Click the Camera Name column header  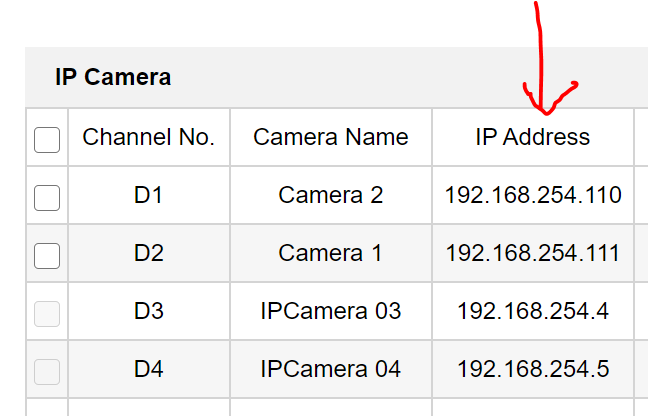click(331, 137)
